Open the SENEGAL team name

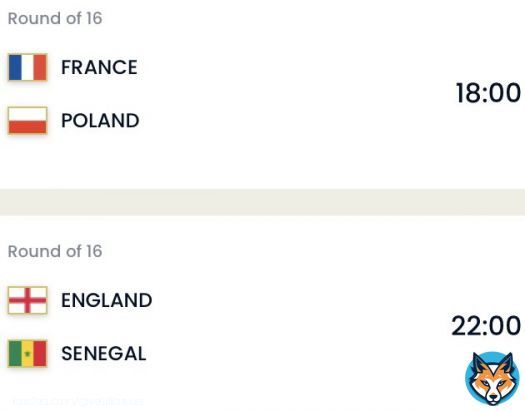[x=104, y=353]
